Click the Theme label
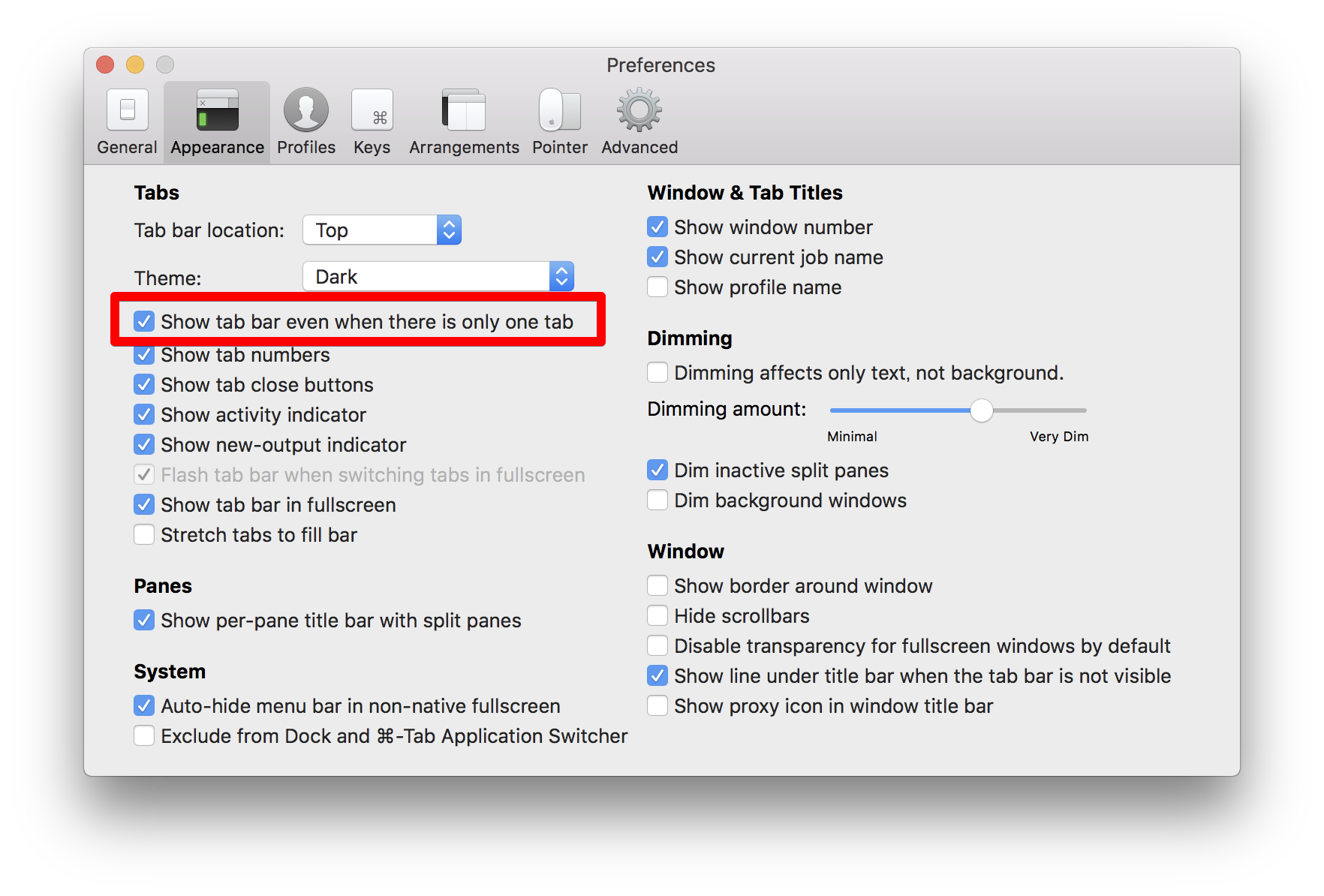The height and width of the screenshot is (896, 1324). point(168,278)
